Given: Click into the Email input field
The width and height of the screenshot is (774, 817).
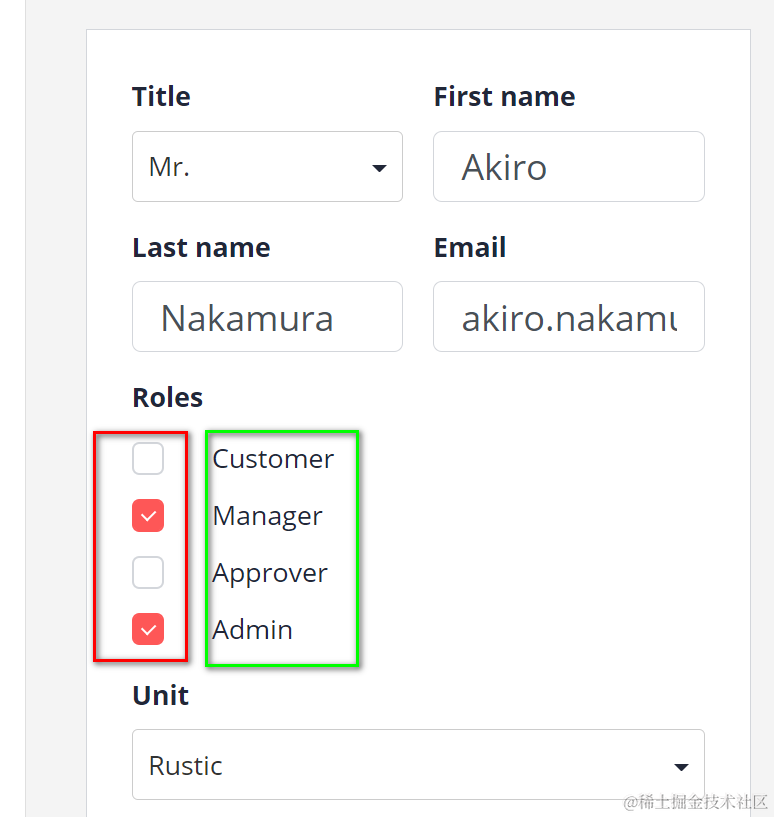Looking at the screenshot, I should [568, 317].
